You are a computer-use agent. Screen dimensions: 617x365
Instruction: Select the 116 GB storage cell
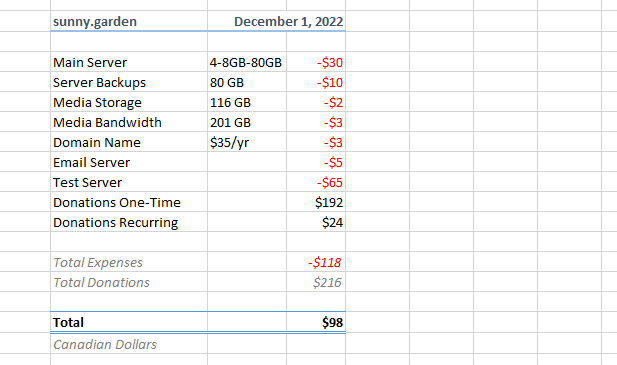point(247,102)
